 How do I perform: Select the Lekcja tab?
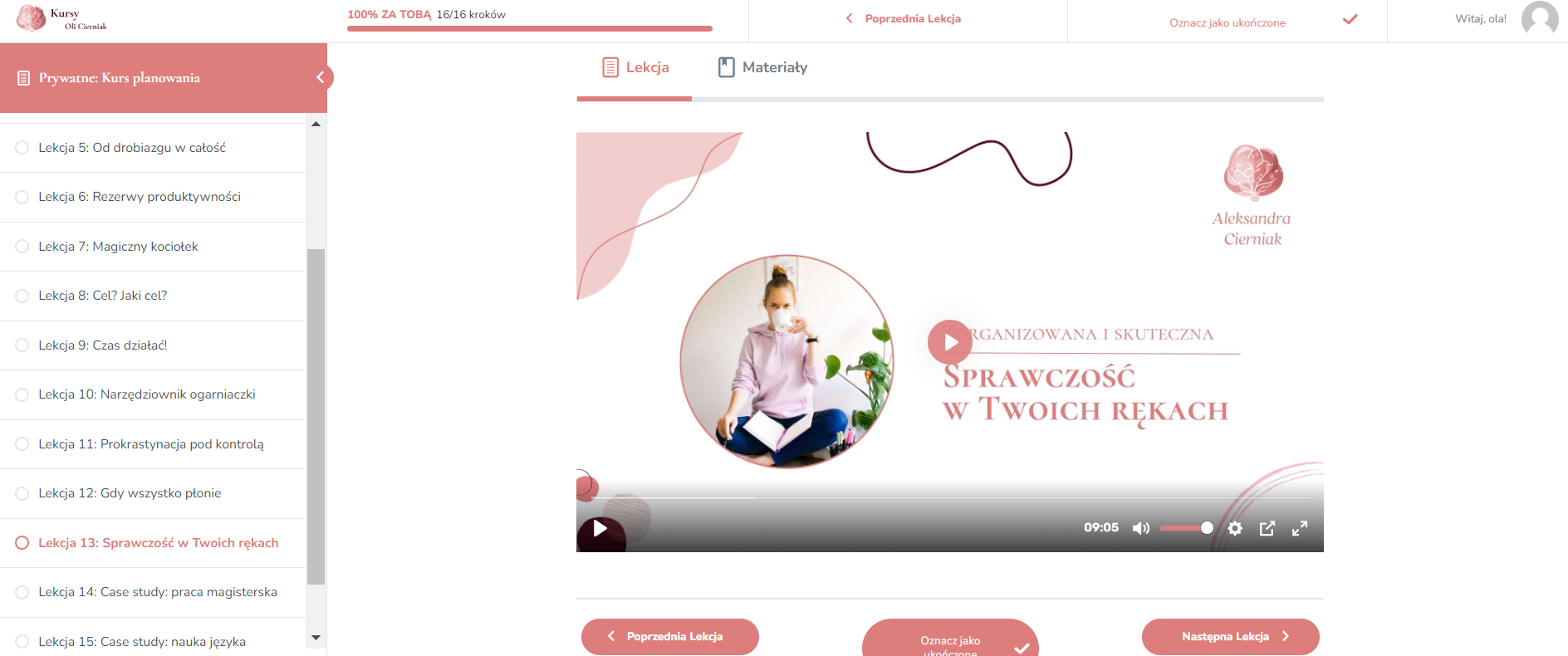coord(635,67)
